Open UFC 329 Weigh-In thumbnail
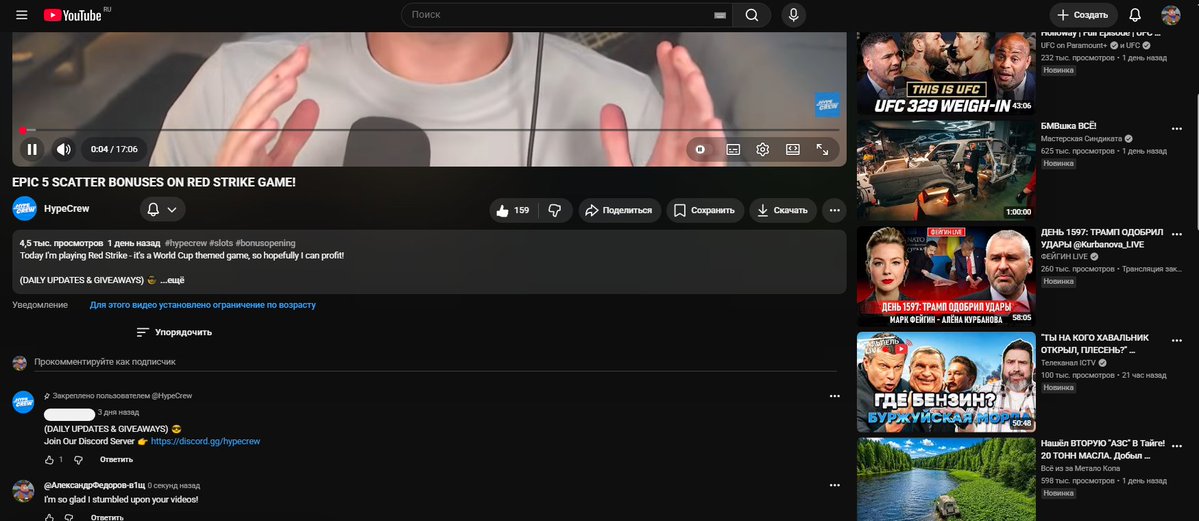The image size is (1199, 521). [946, 73]
